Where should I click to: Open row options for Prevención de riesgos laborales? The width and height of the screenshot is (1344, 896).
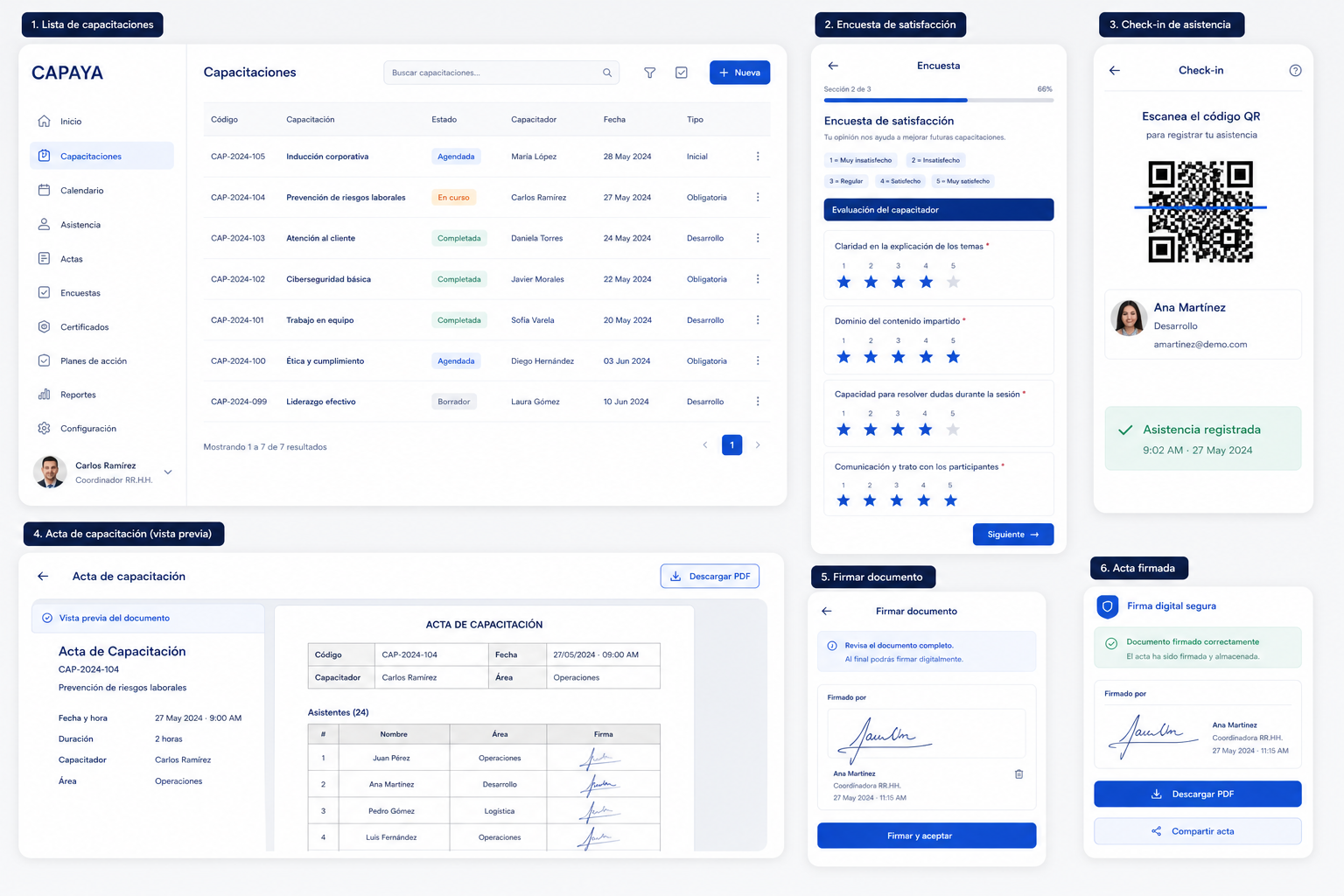(x=758, y=198)
